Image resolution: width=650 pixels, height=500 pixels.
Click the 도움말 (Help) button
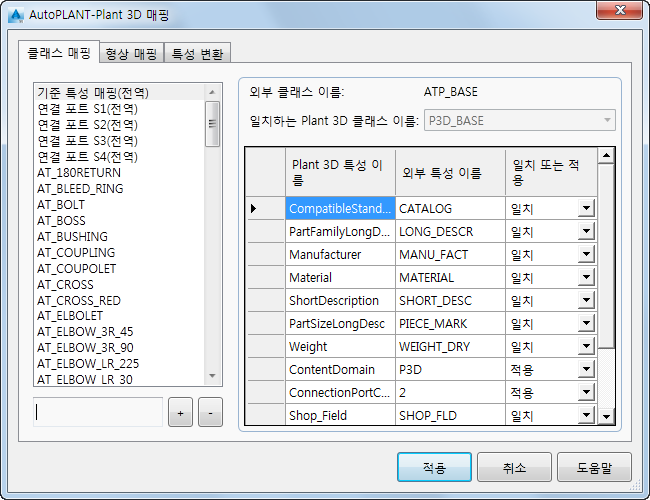pyautogui.click(x=594, y=467)
